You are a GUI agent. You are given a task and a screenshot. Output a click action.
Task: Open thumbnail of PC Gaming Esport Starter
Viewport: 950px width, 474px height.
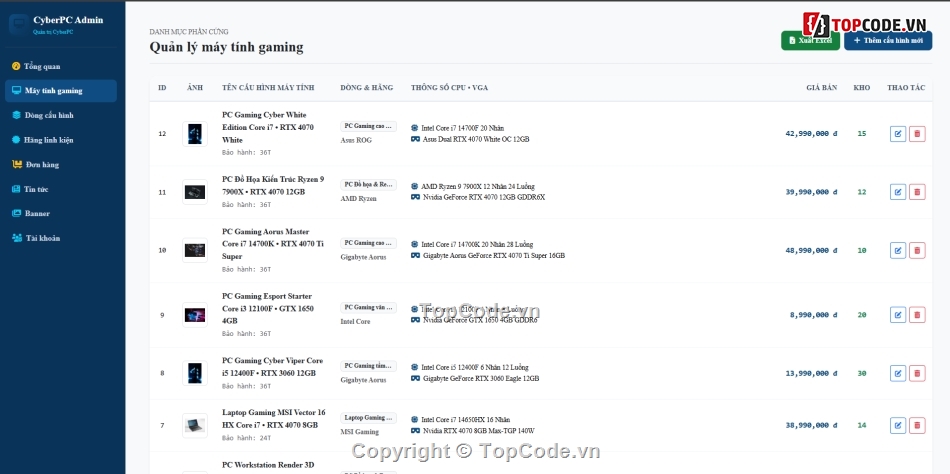click(195, 315)
